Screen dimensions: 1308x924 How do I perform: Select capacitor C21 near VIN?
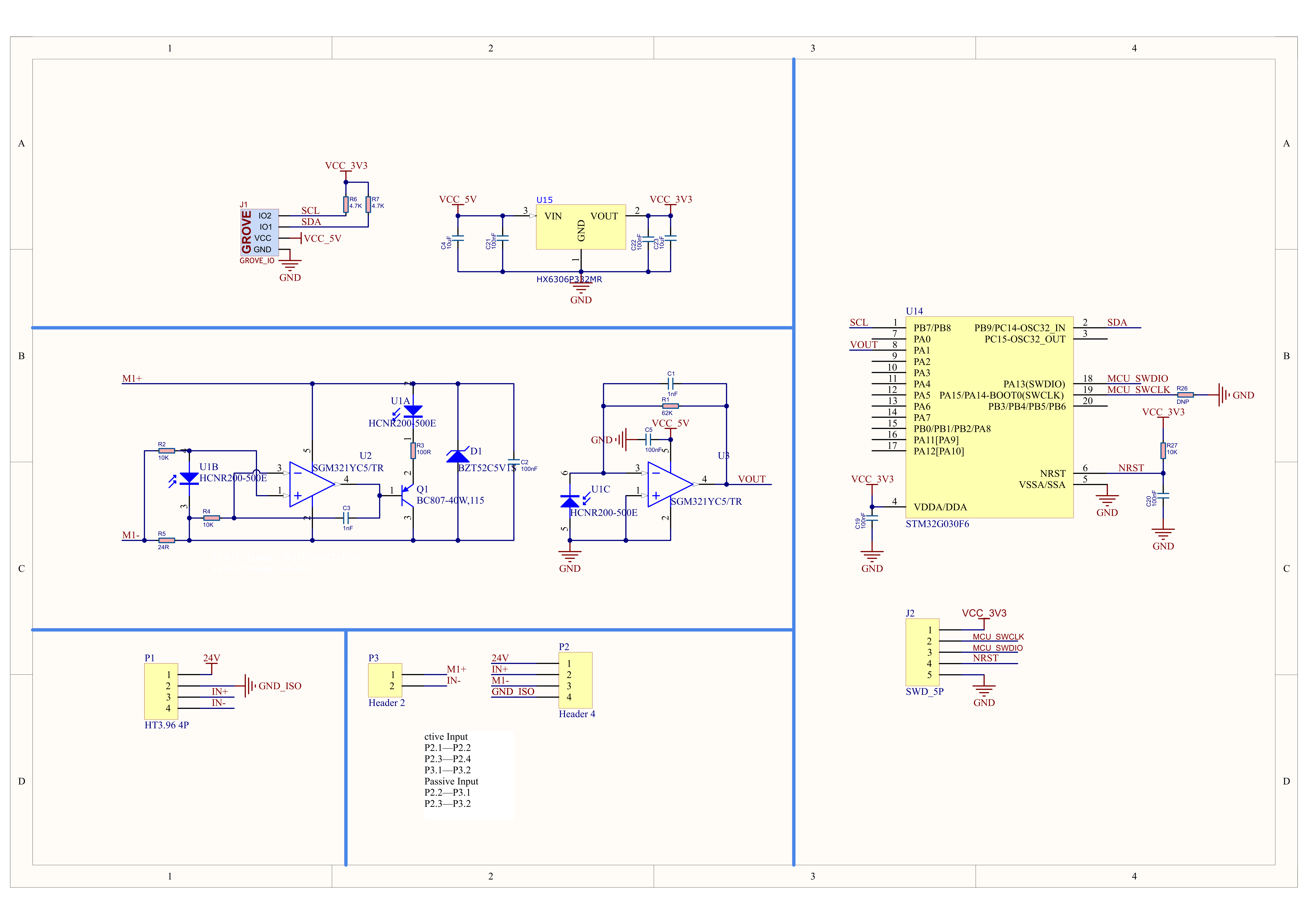[502, 239]
